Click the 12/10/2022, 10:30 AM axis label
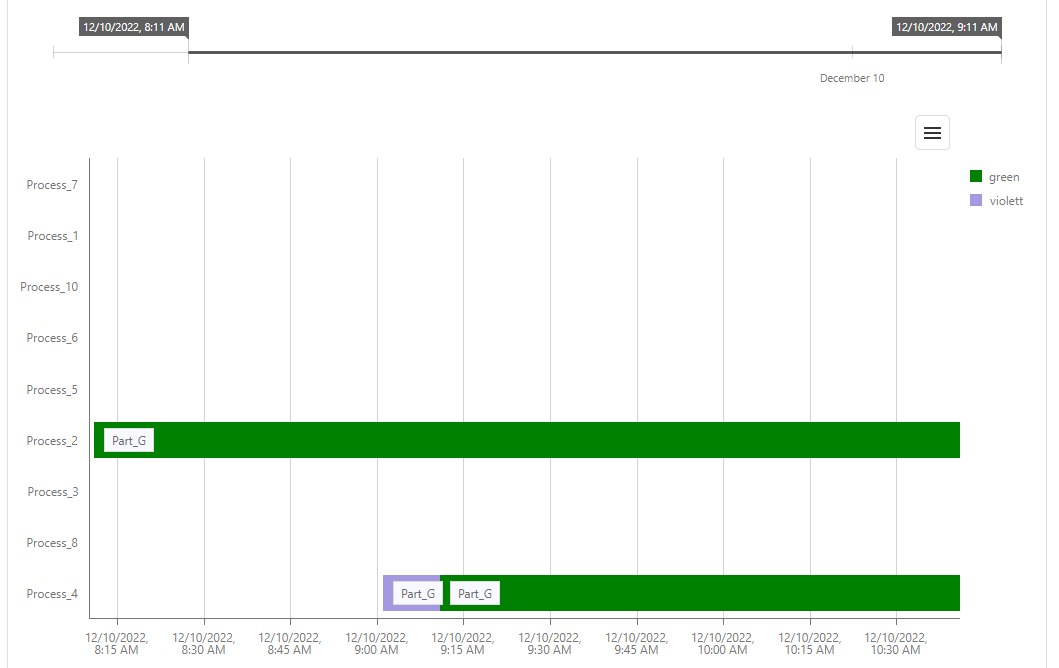The image size is (1059, 668). click(895, 643)
